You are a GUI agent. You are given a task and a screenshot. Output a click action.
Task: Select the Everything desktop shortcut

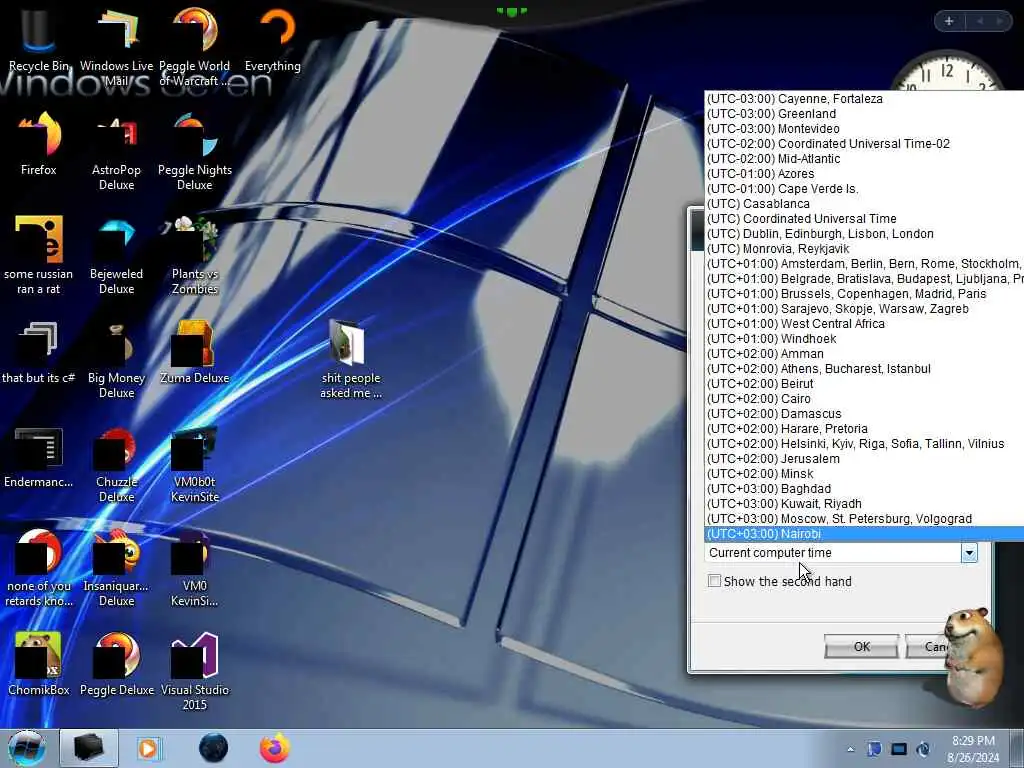pos(273,39)
